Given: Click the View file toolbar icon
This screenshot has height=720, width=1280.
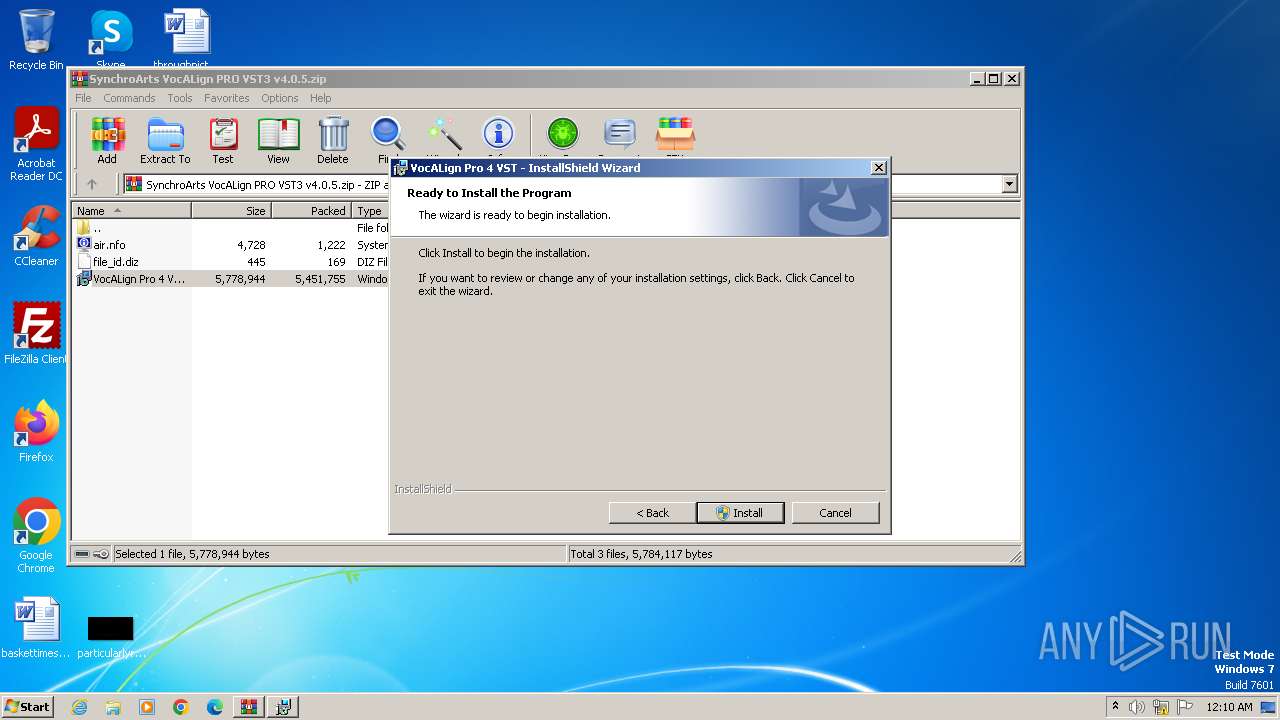Looking at the screenshot, I should (278, 140).
